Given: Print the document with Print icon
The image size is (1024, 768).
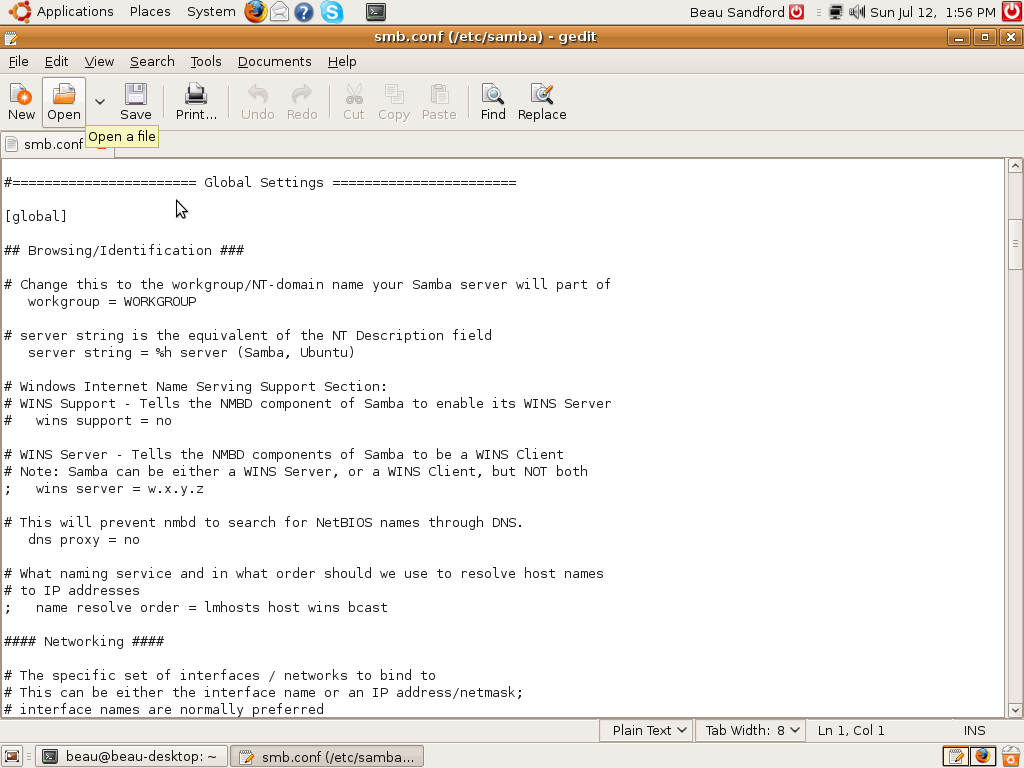Looking at the screenshot, I should pyautogui.click(x=196, y=101).
